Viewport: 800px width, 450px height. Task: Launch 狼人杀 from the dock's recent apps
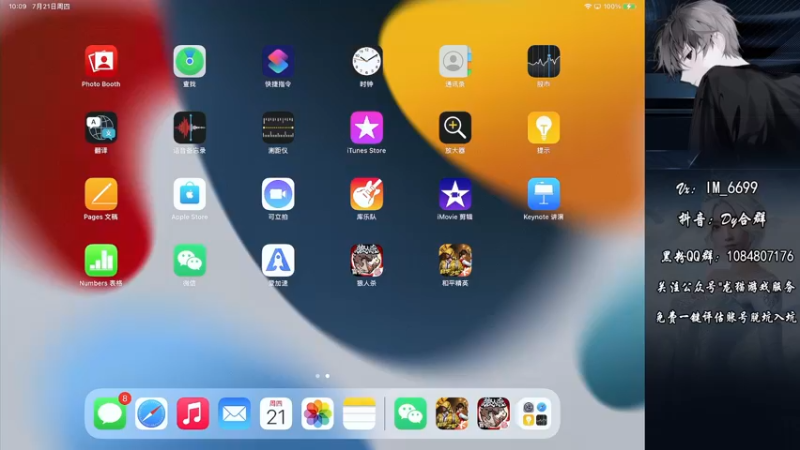pos(493,413)
